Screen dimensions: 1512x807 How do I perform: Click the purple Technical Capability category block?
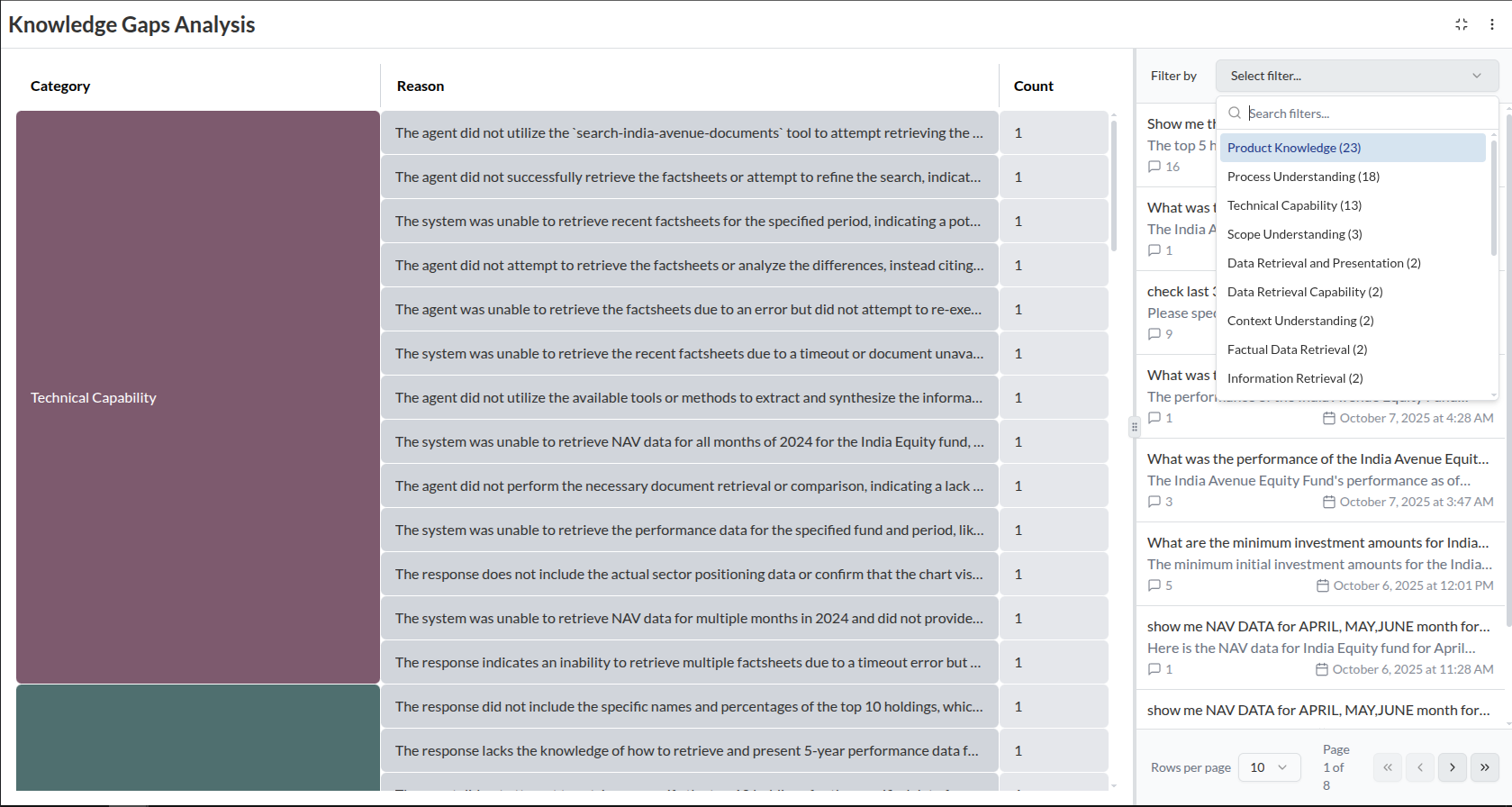coord(198,397)
